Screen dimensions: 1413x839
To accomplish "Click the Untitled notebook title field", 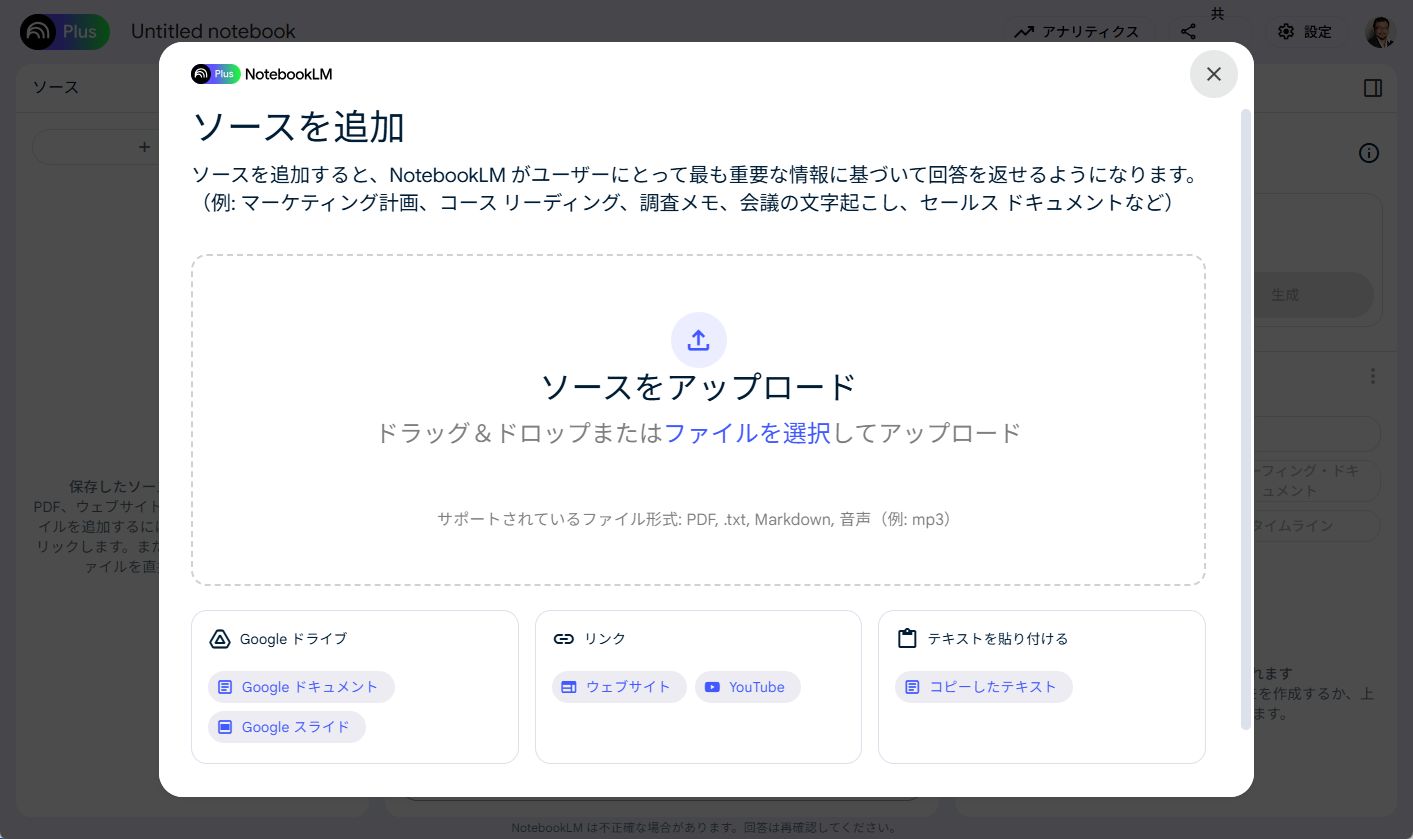I will pyautogui.click(x=213, y=31).
